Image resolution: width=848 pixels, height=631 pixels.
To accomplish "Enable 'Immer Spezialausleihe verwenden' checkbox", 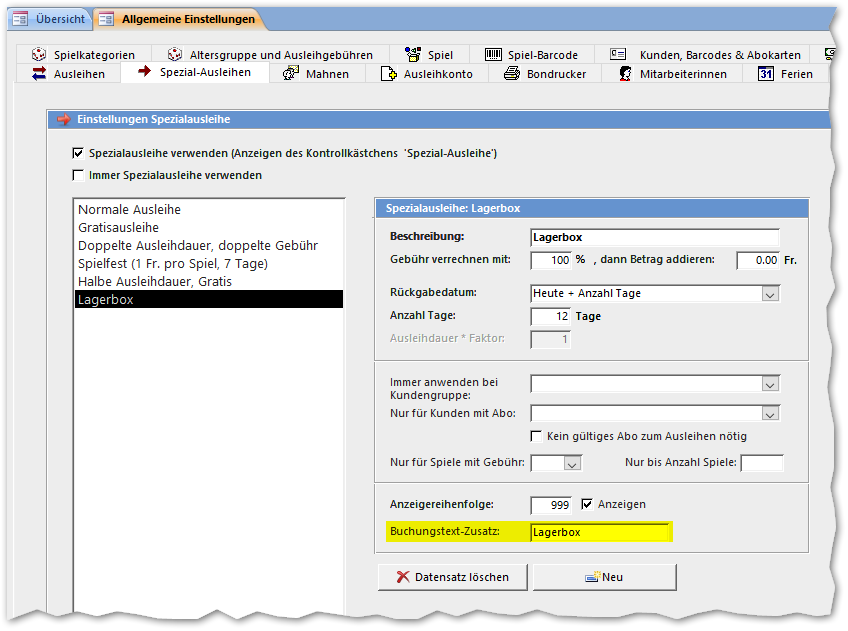I will tap(78, 175).
